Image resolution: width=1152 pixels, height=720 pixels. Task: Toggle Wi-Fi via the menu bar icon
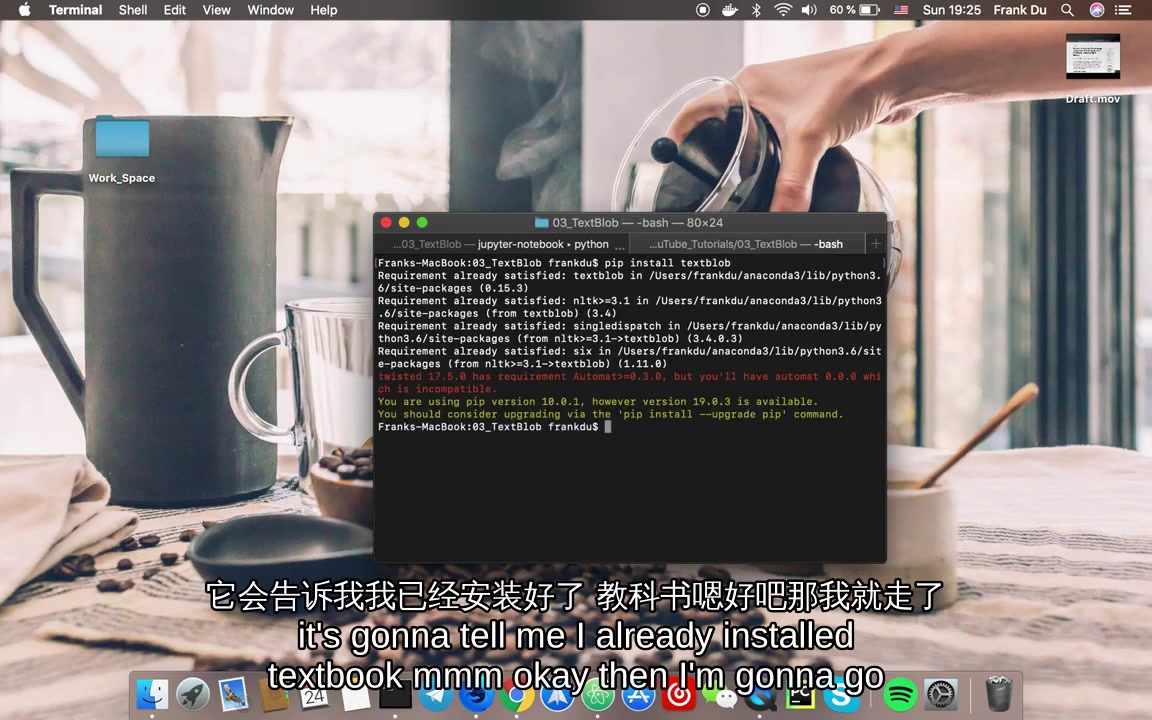click(782, 10)
